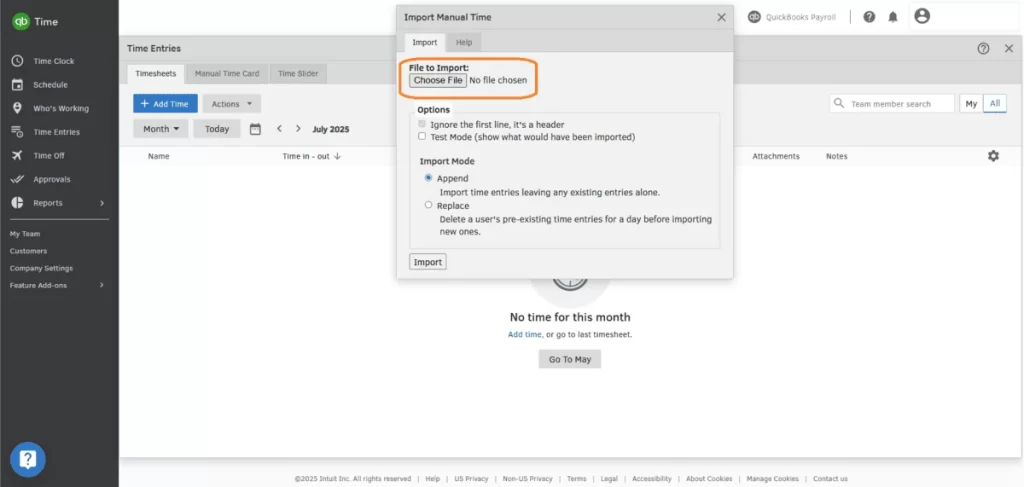Select the Import tab in dialog

(x=424, y=42)
